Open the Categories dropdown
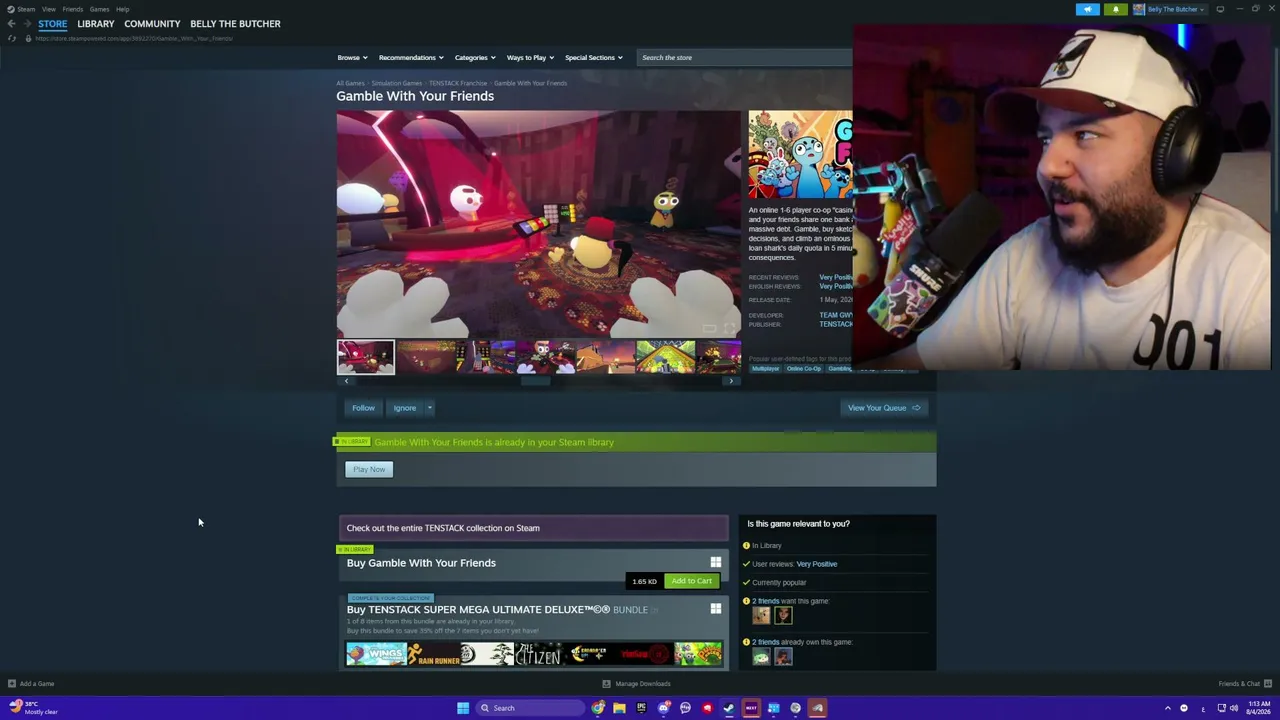1280x720 pixels. click(x=475, y=58)
